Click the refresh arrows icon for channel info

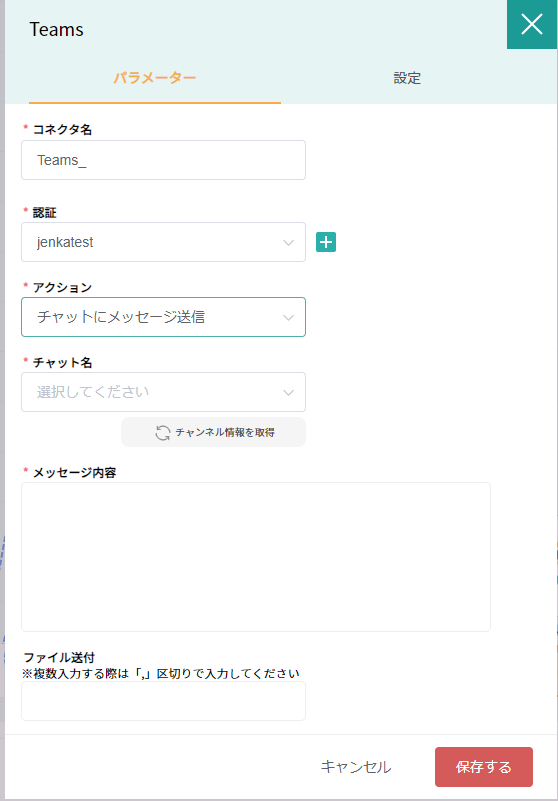pos(162,433)
